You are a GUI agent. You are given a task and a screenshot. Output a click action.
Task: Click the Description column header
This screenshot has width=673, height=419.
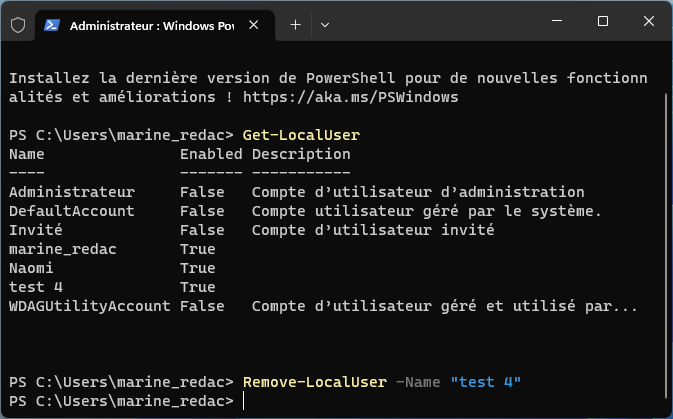coord(301,154)
